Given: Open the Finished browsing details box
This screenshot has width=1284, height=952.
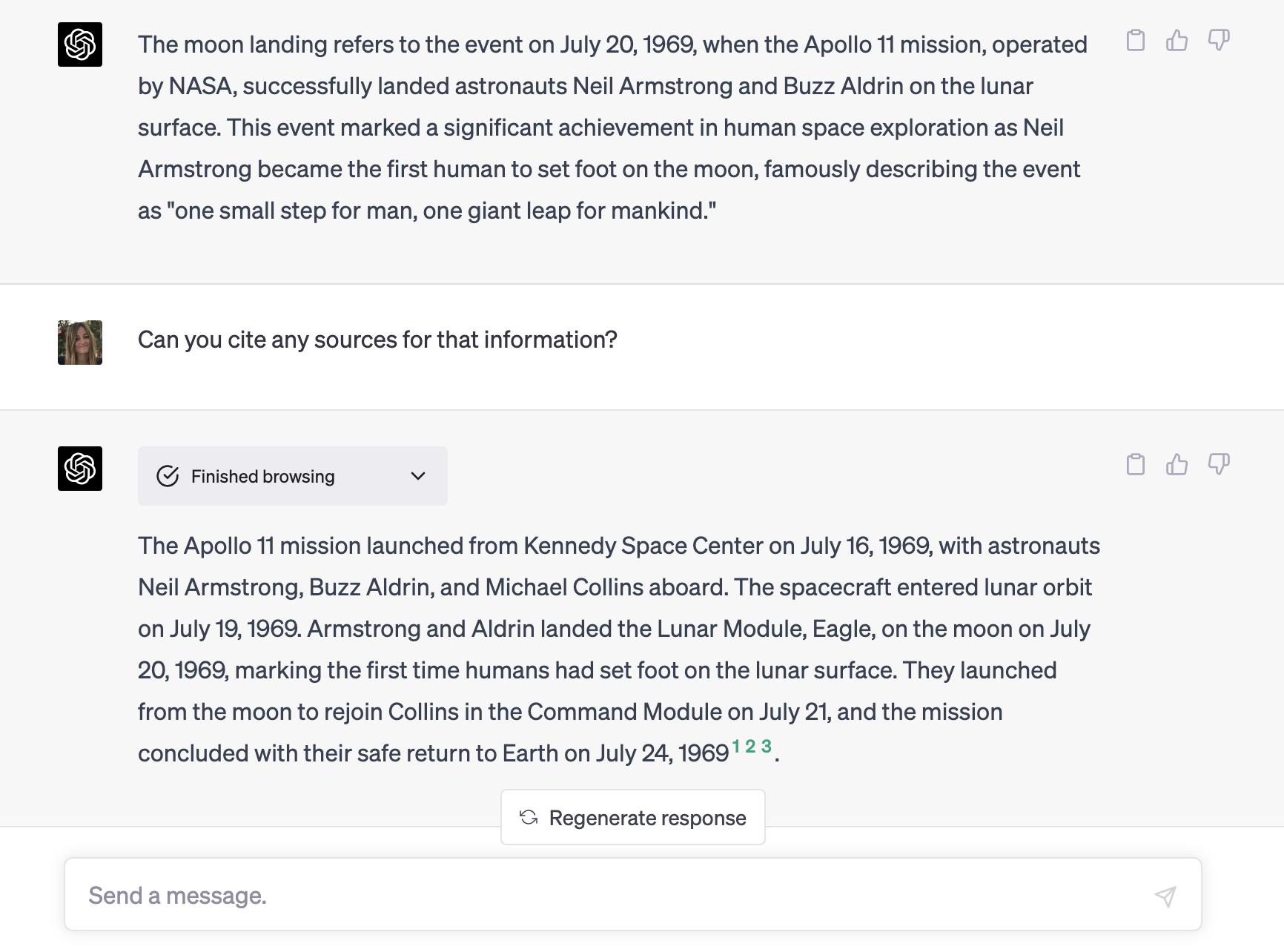Looking at the screenshot, I should click(292, 476).
